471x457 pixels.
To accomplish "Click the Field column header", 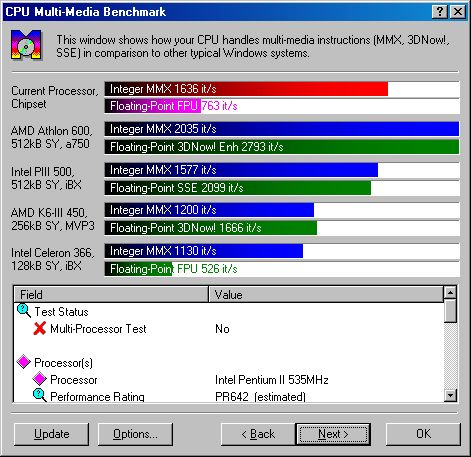I will pyautogui.click(x=111, y=294).
